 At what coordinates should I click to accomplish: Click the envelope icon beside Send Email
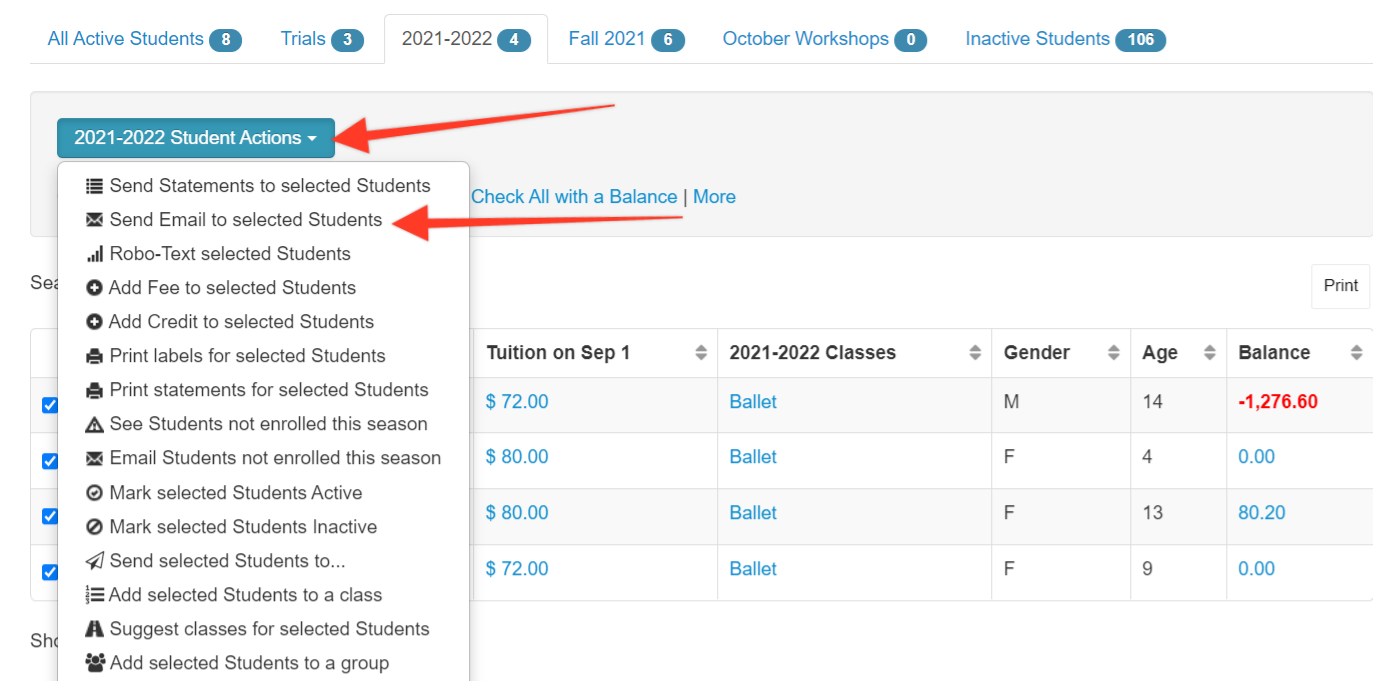point(95,220)
